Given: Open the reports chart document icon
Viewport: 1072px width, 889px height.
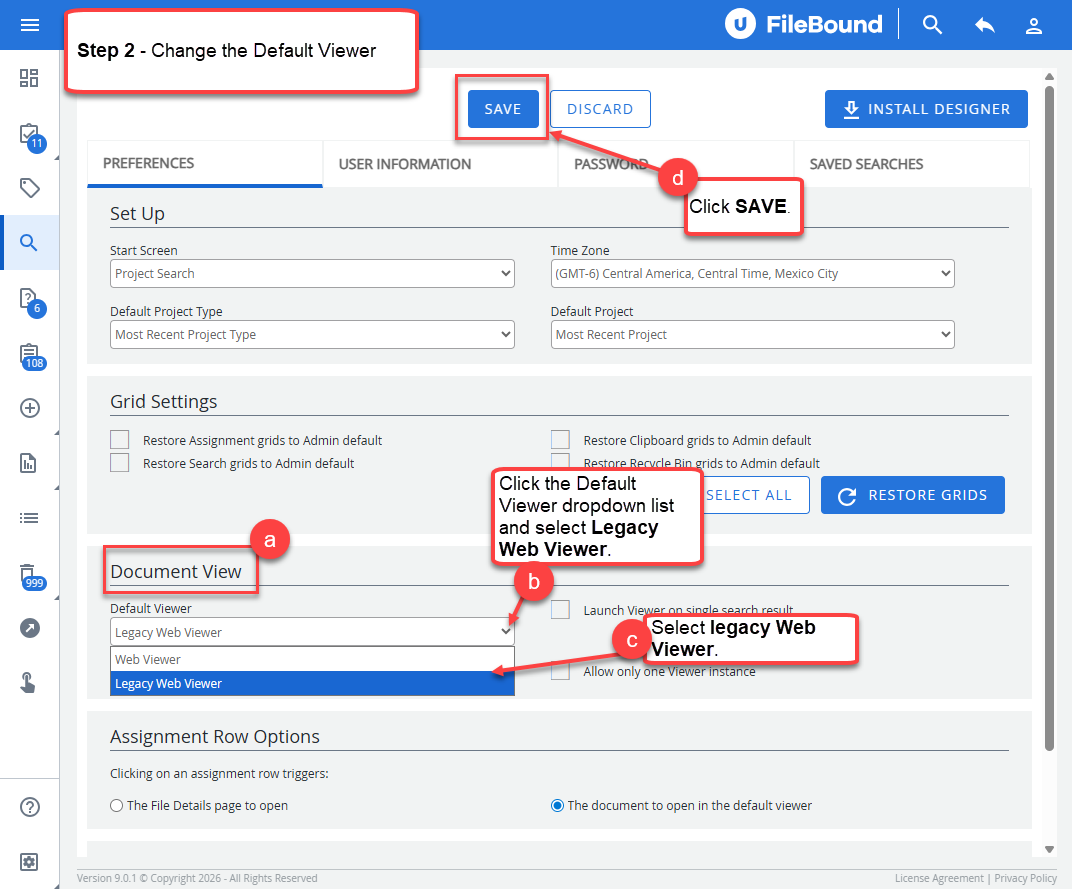Looking at the screenshot, I should coord(29,463).
